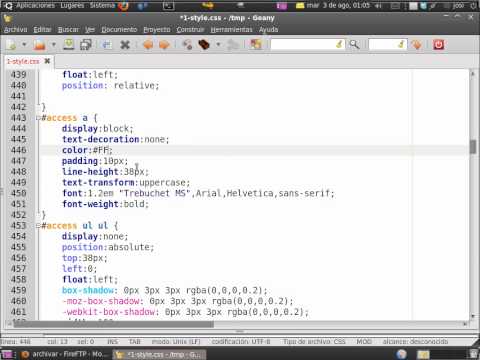Click the power icon in top panel

pyautogui.click(x=473, y=6)
